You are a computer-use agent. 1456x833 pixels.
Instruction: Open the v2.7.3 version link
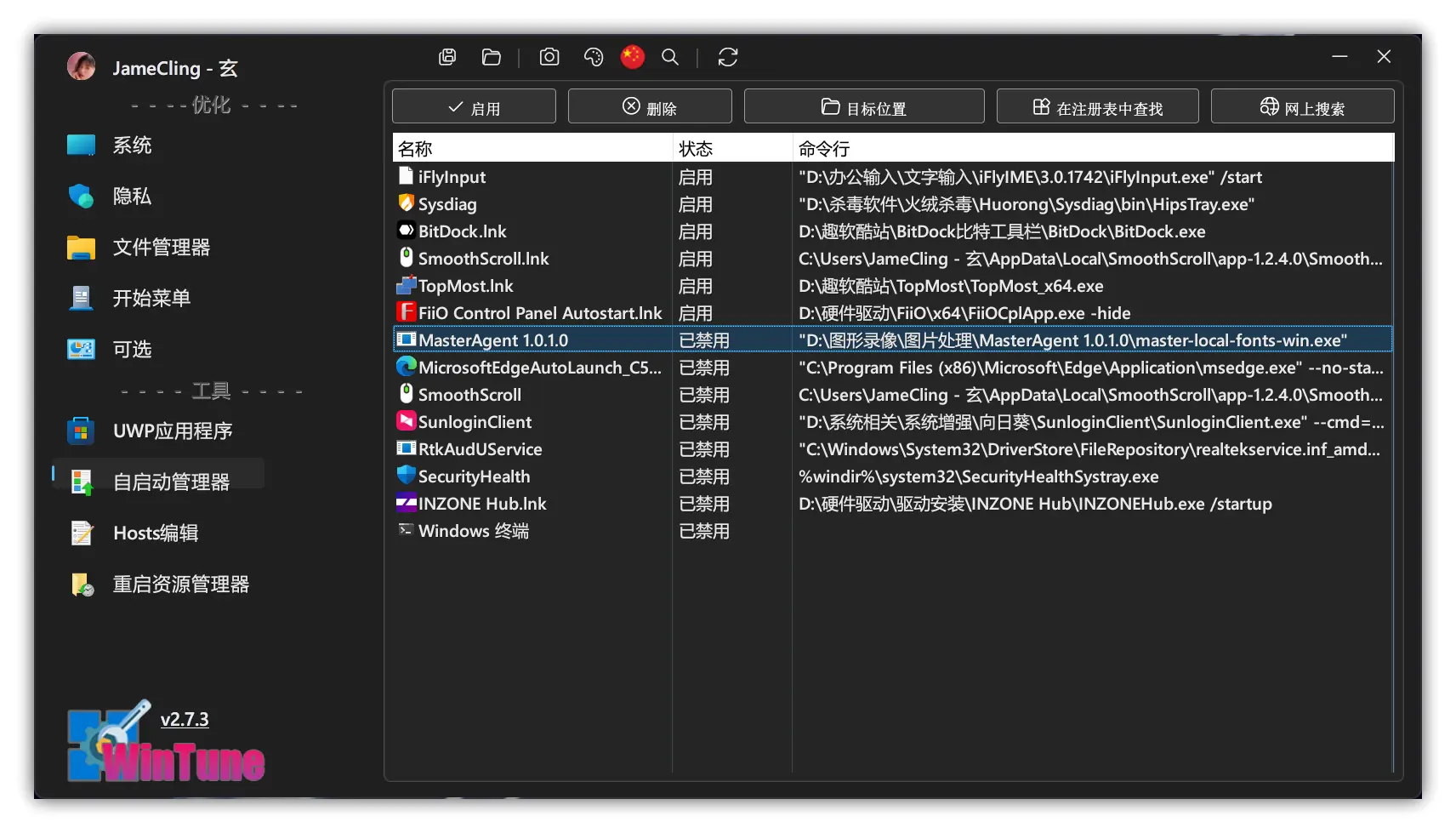185,719
